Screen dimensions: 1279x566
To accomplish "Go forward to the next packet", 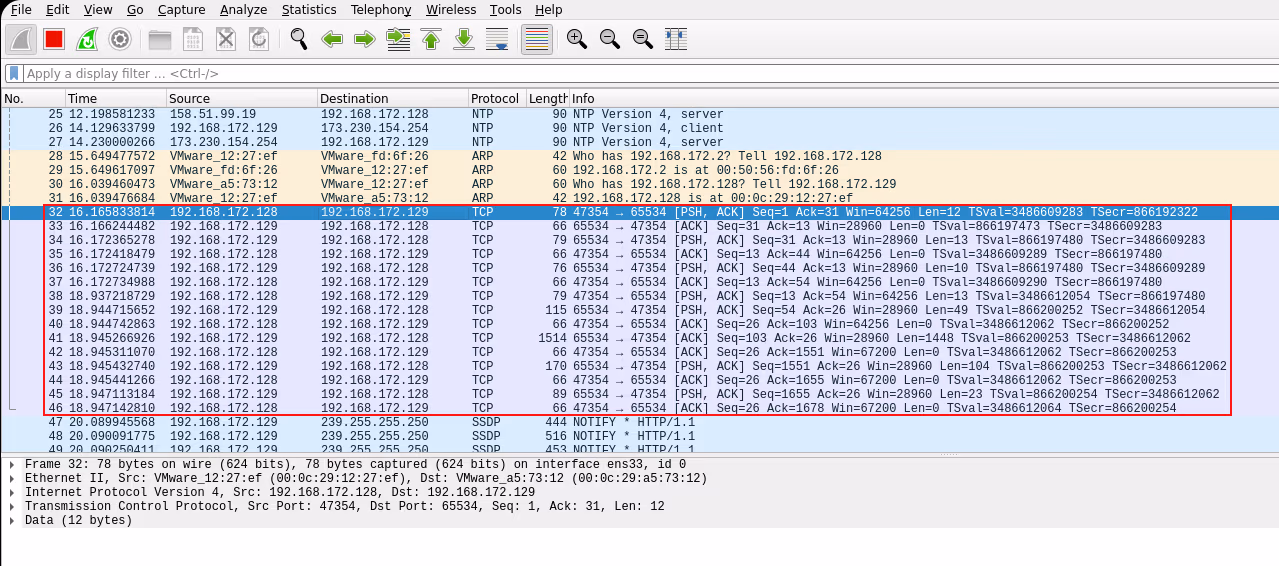I will 365,40.
